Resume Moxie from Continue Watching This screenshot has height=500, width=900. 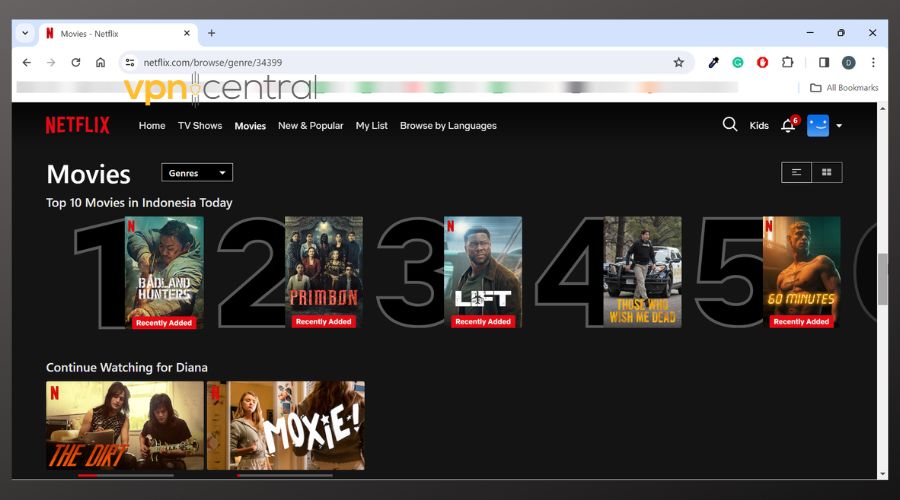(x=286, y=425)
